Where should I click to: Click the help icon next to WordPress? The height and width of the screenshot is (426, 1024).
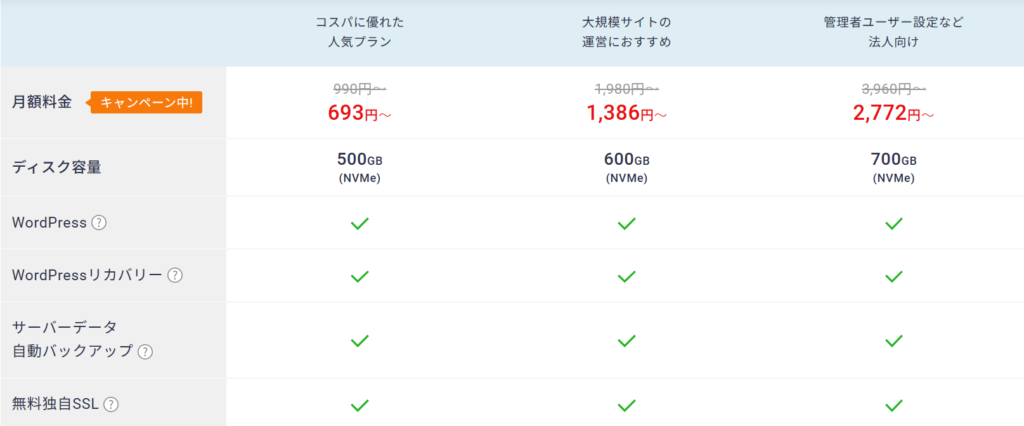[99, 223]
